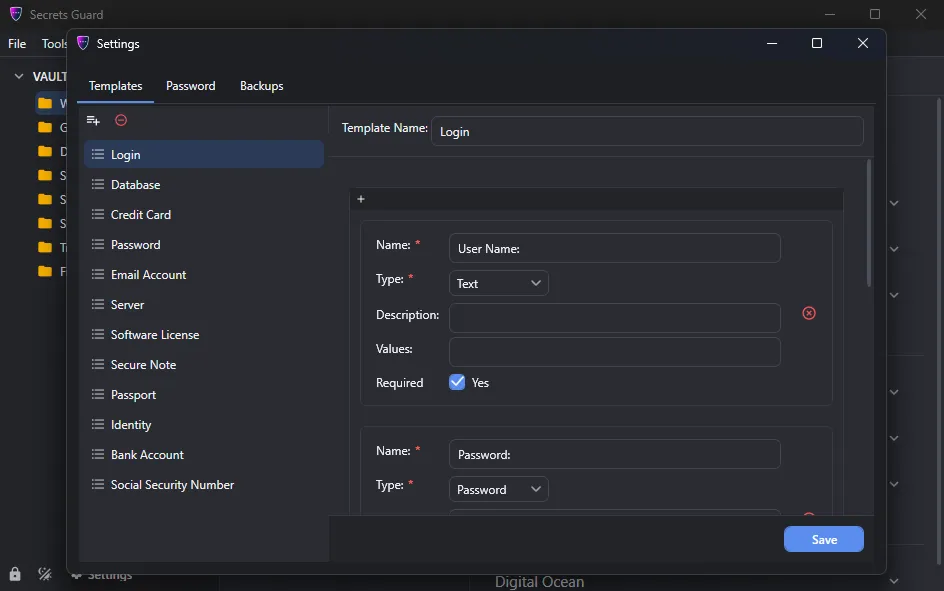
Task: Click list icon beside Bank Account template
Action: (x=98, y=454)
